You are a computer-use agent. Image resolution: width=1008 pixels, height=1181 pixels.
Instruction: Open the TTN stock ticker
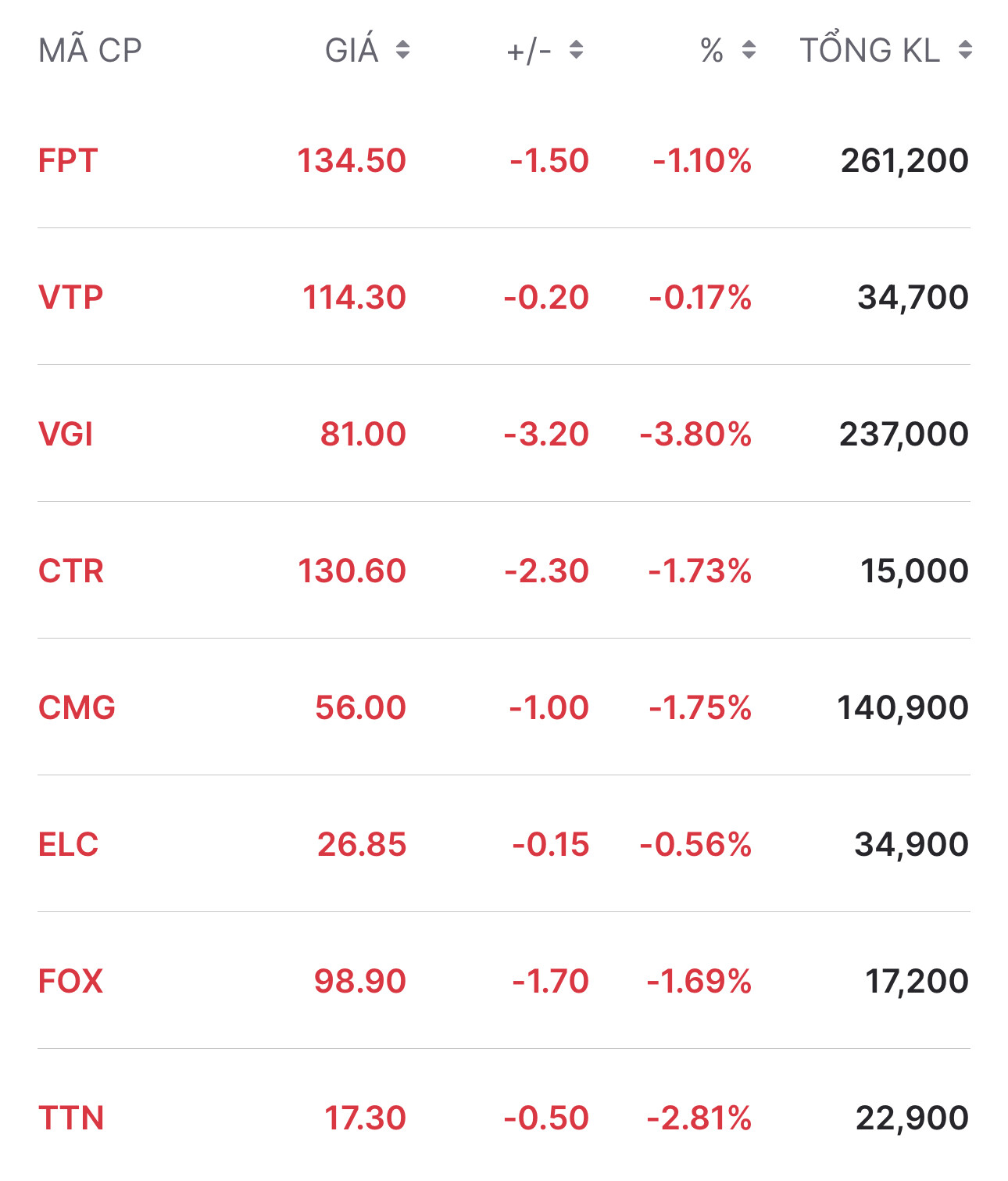coord(71,1118)
